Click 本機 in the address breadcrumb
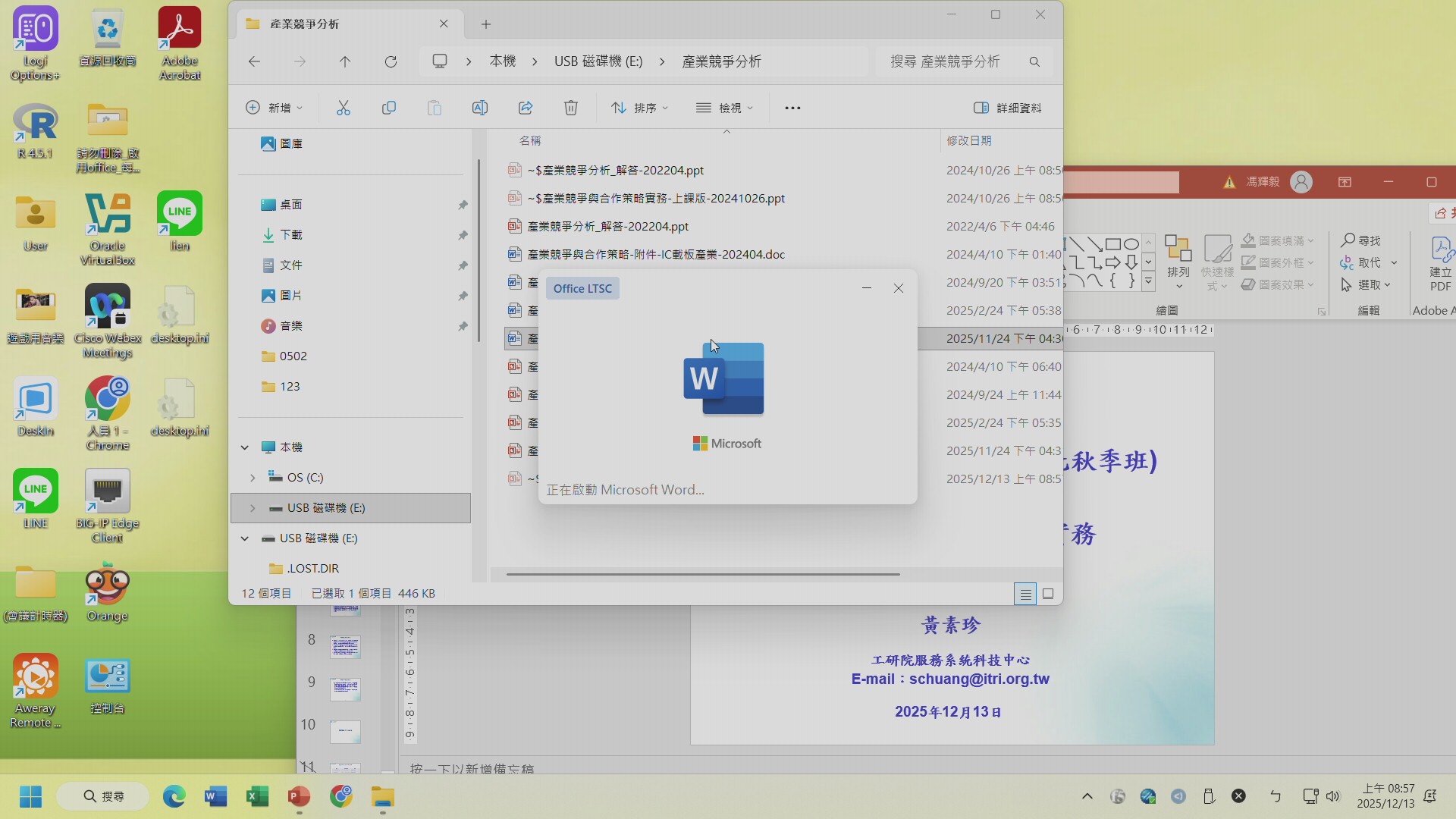 [x=502, y=61]
